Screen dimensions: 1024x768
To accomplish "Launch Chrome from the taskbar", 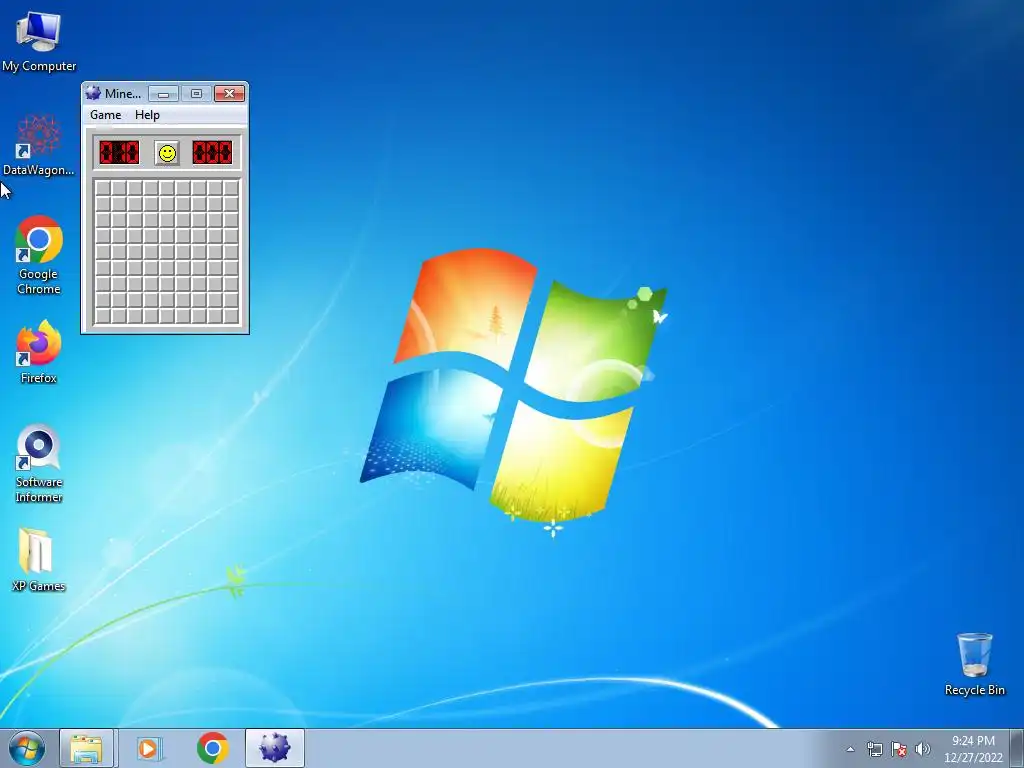I will click(x=212, y=748).
